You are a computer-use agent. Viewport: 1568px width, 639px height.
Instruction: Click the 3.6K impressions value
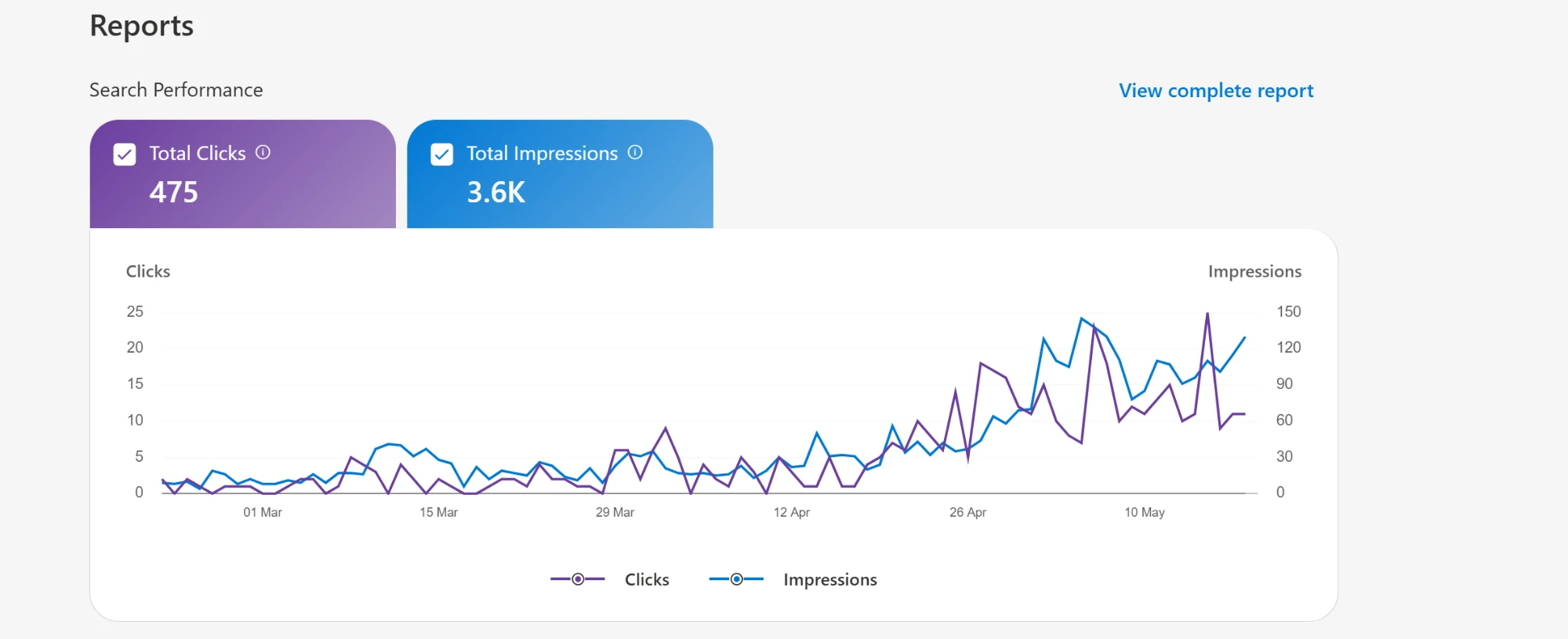[496, 192]
